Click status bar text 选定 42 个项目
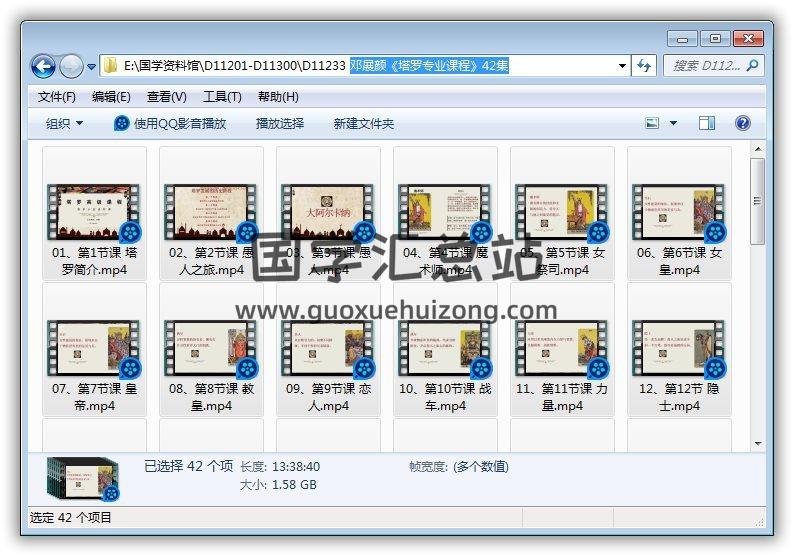The image size is (794, 556). [x=70, y=518]
